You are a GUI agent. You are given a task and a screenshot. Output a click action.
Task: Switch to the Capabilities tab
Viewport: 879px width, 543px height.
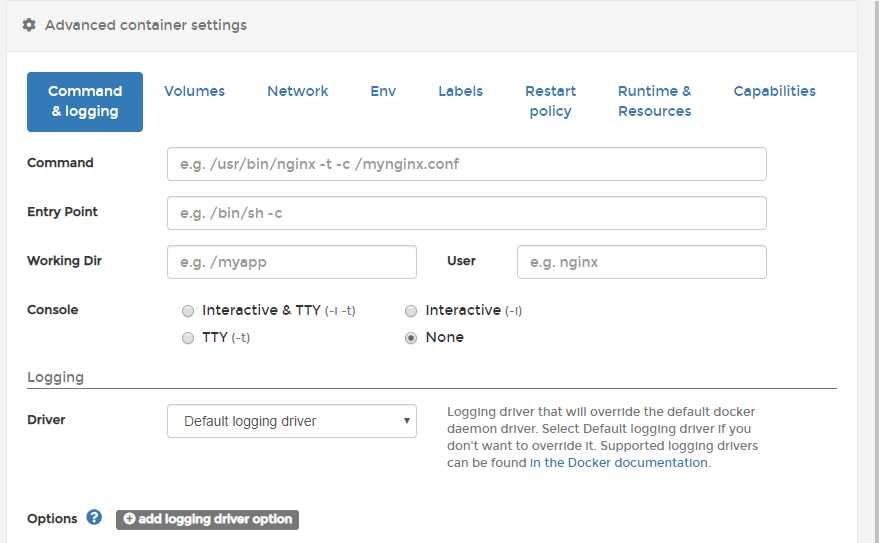774,91
